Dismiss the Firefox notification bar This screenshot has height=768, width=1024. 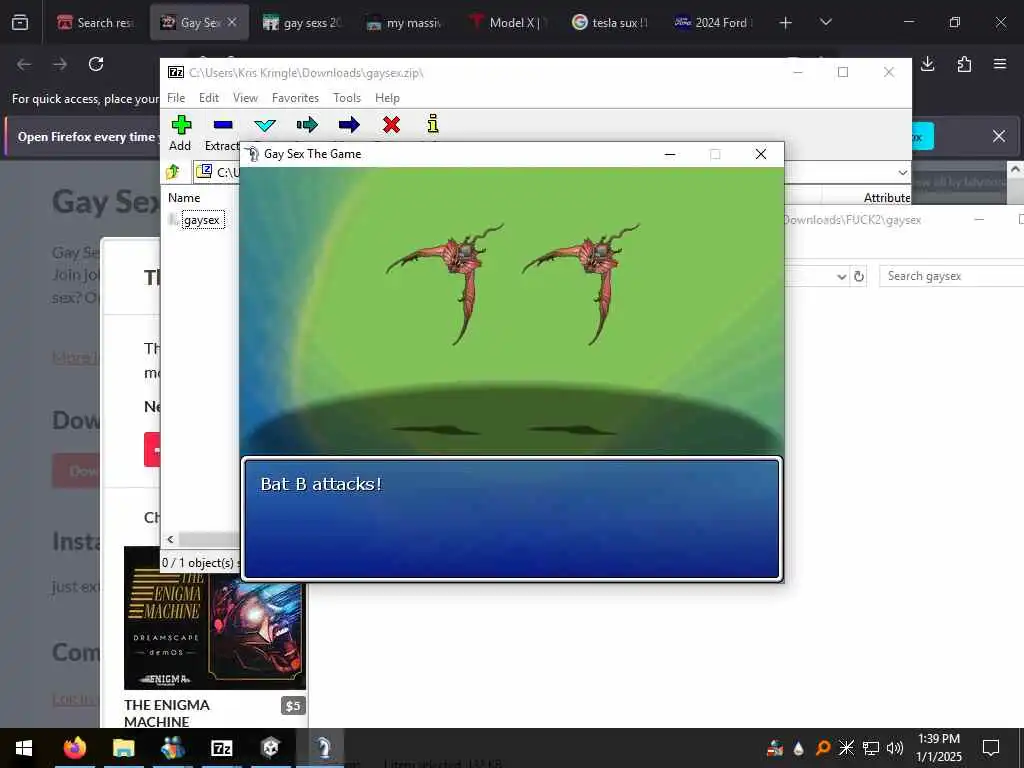coord(999,136)
